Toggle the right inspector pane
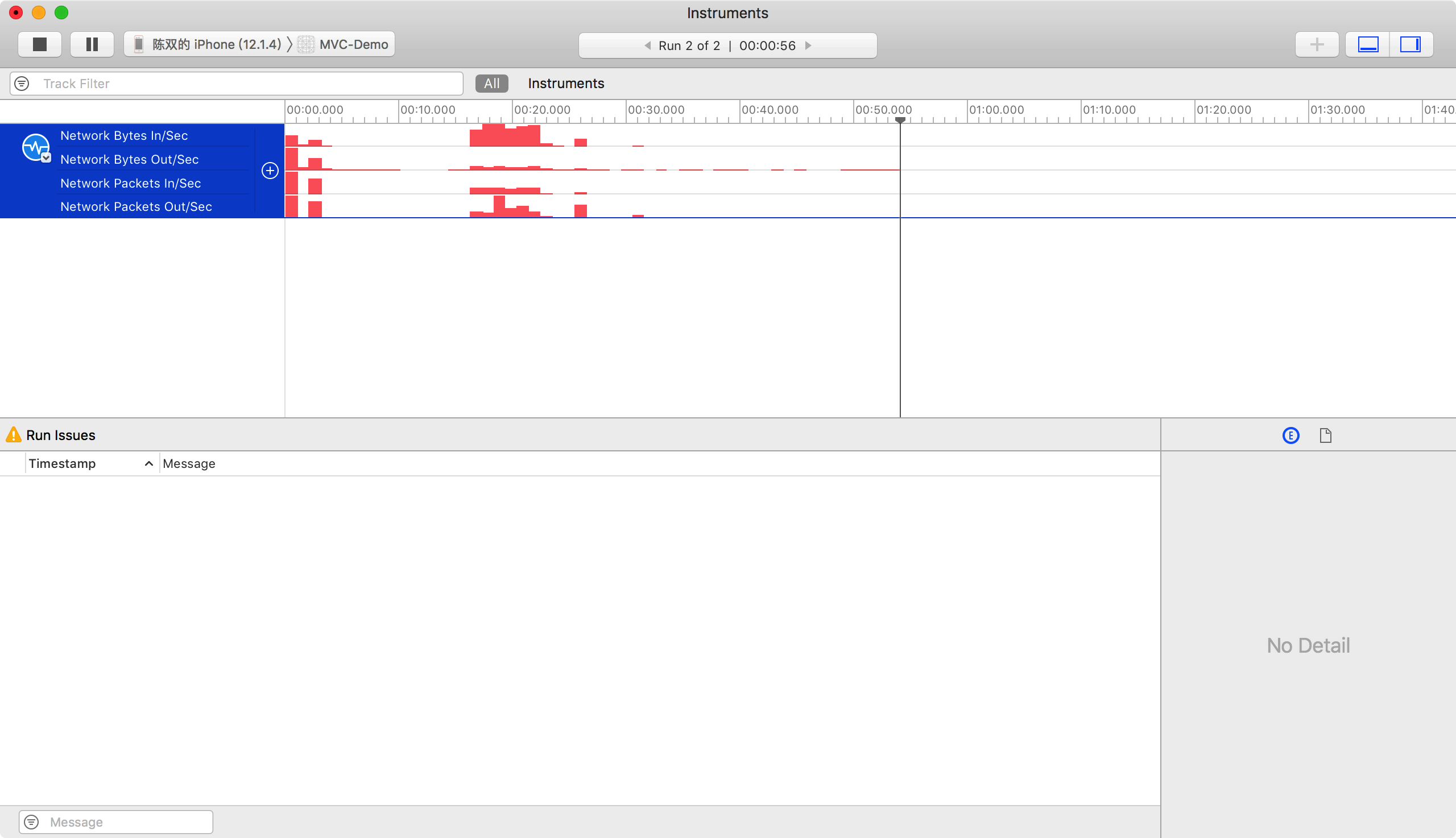The image size is (1456, 838). click(1410, 44)
